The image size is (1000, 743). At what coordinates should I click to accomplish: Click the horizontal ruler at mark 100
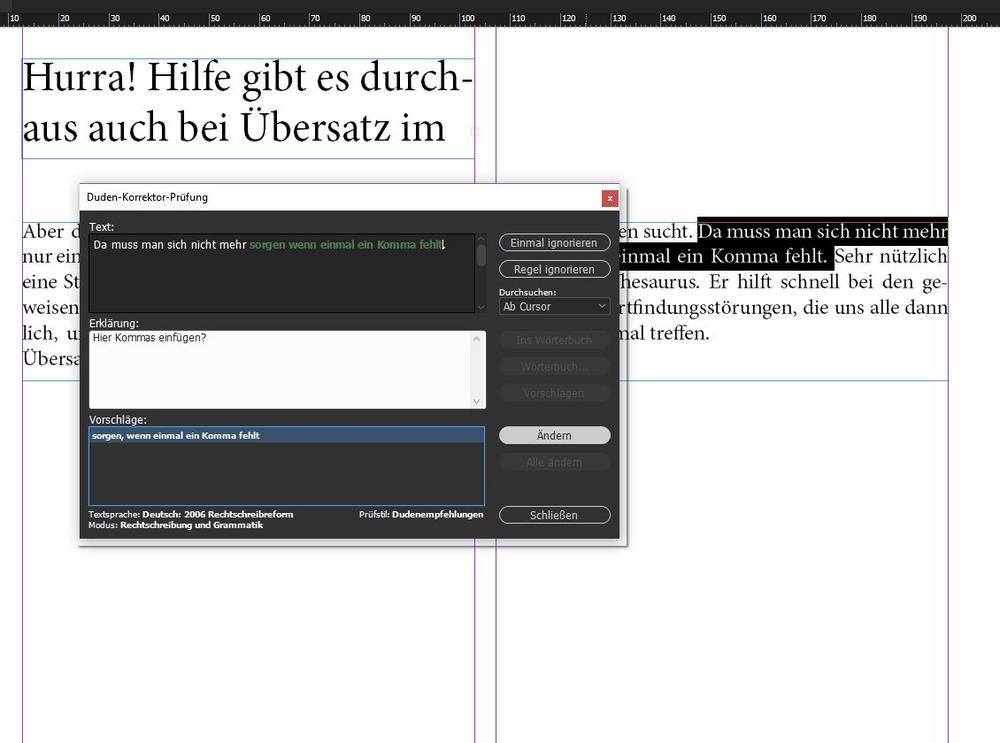click(x=467, y=18)
